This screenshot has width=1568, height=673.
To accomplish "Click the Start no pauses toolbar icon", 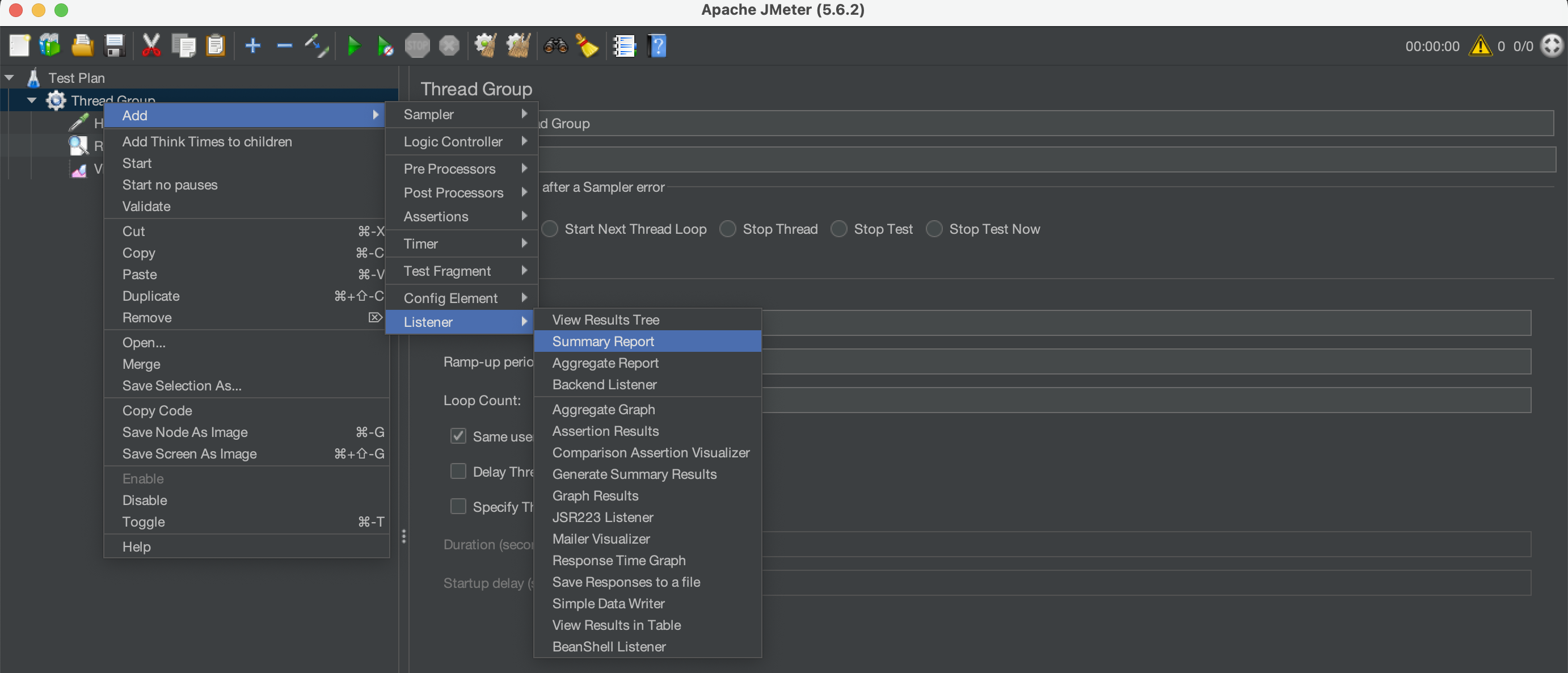I will pos(385,47).
